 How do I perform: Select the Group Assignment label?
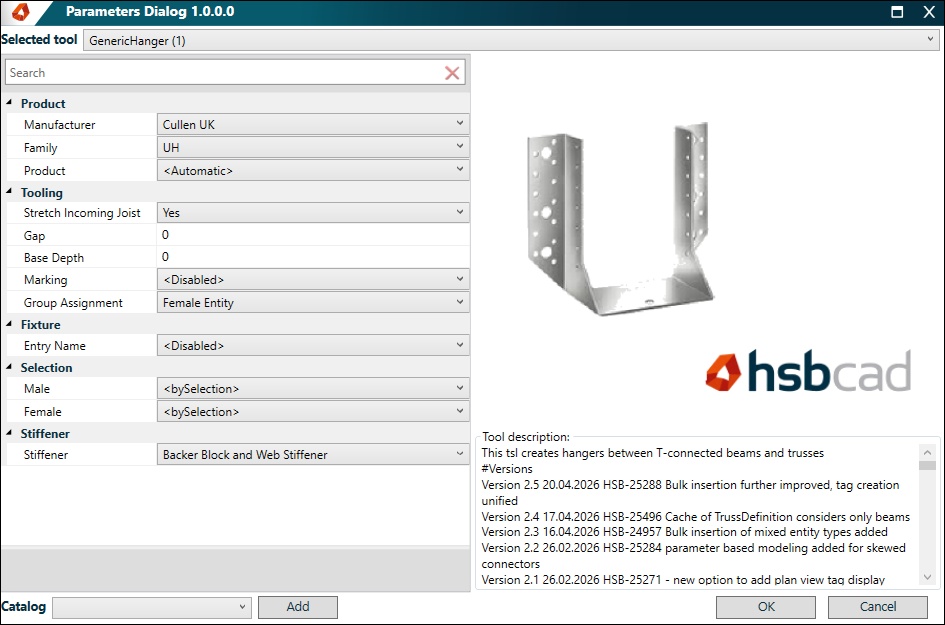click(x=73, y=303)
